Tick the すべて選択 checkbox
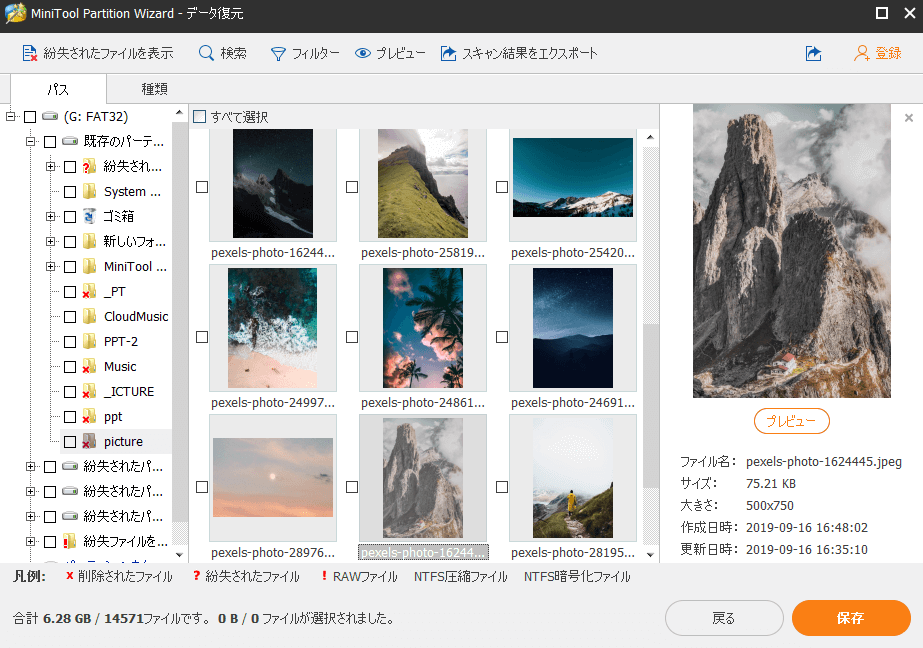Screen dimensions: 923x648 tap(200, 117)
